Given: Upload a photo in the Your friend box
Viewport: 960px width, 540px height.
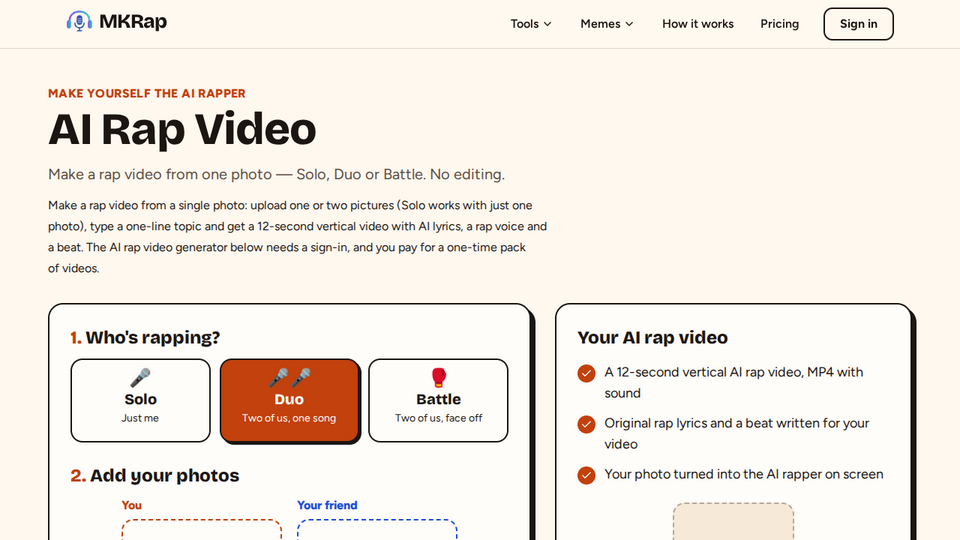Looking at the screenshot, I should pos(377,530).
